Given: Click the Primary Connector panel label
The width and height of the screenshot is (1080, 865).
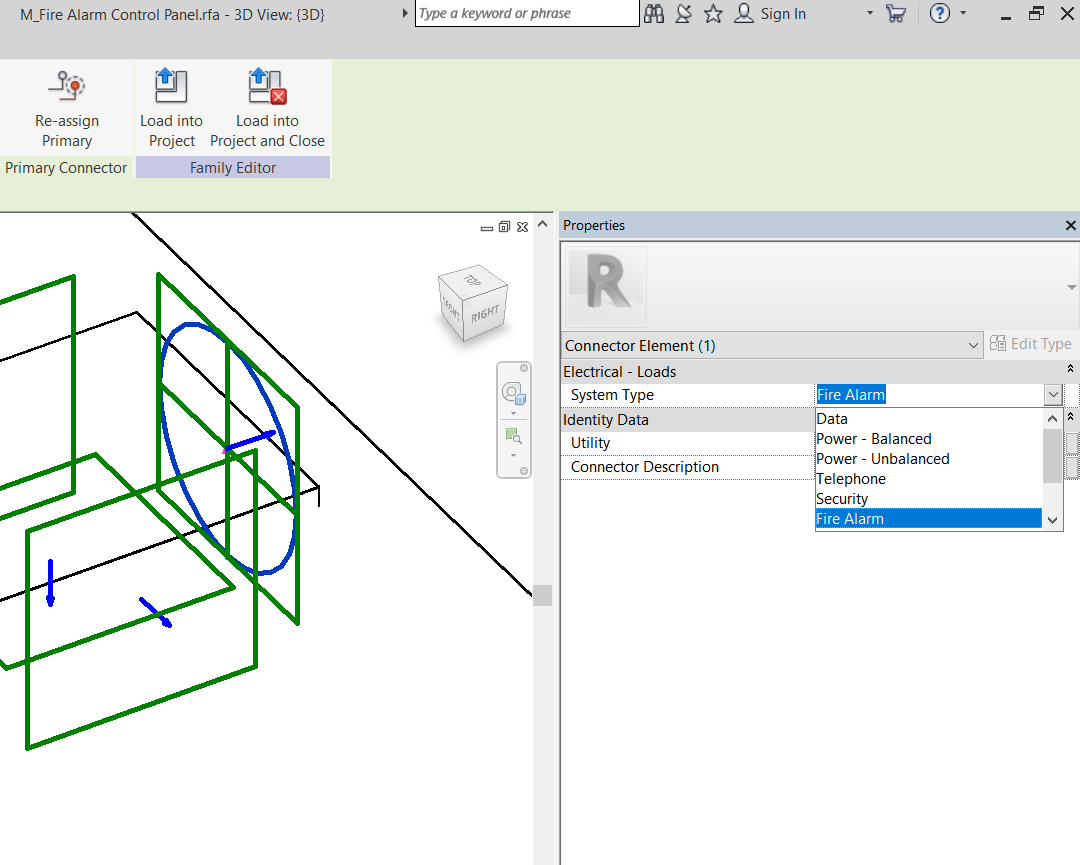Looking at the screenshot, I should [x=66, y=167].
